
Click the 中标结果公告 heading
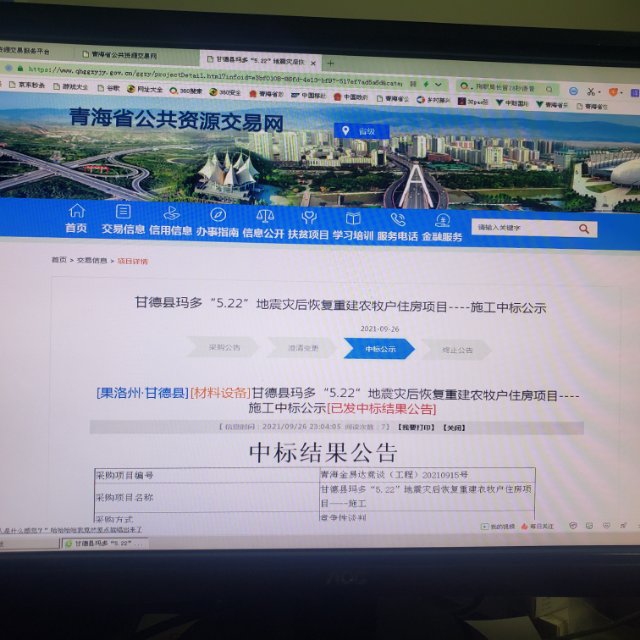click(323, 452)
